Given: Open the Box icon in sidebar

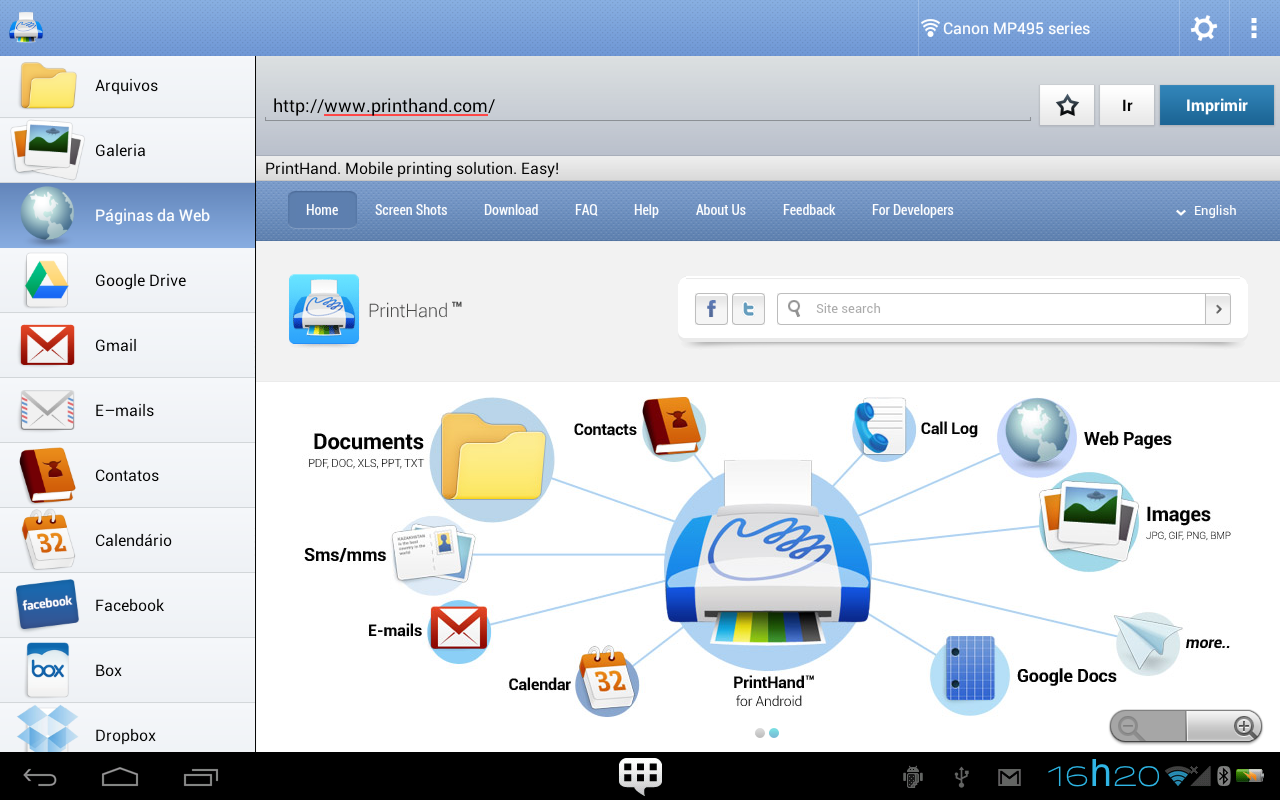Looking at the screenshot, I should (x=47, y=669).
